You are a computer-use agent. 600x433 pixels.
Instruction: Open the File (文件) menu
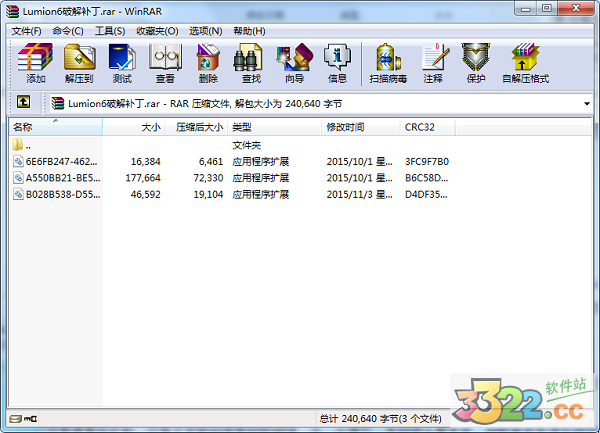[x=26, y=31]
